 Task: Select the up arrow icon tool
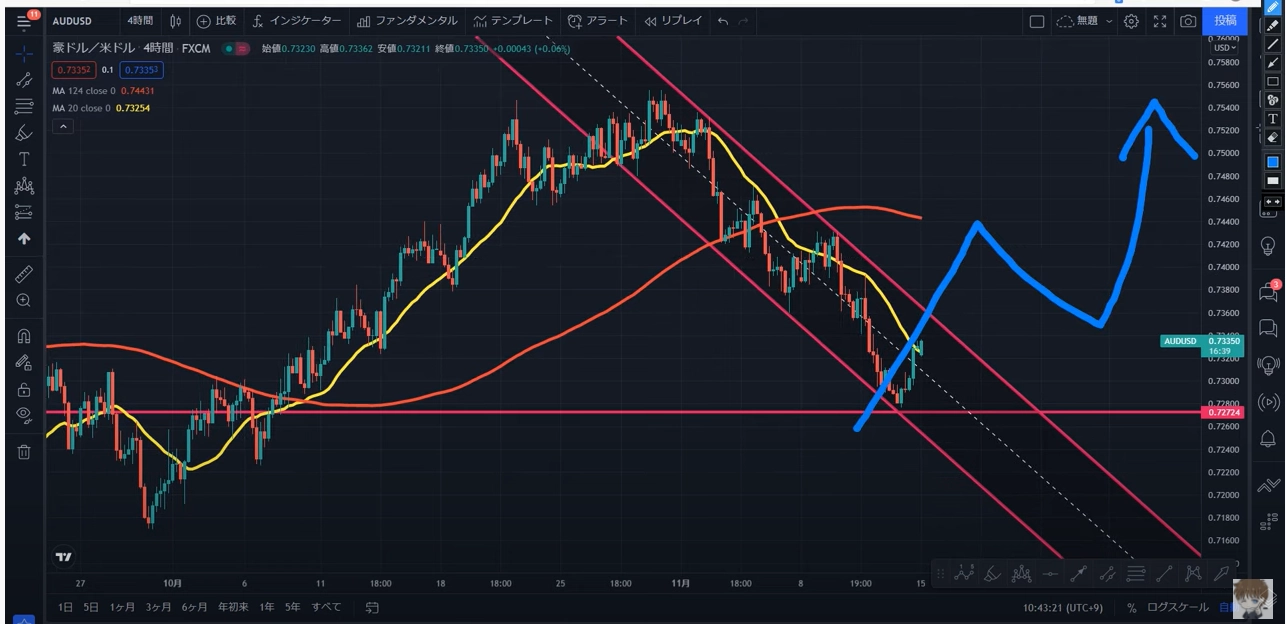click(24, 239)
